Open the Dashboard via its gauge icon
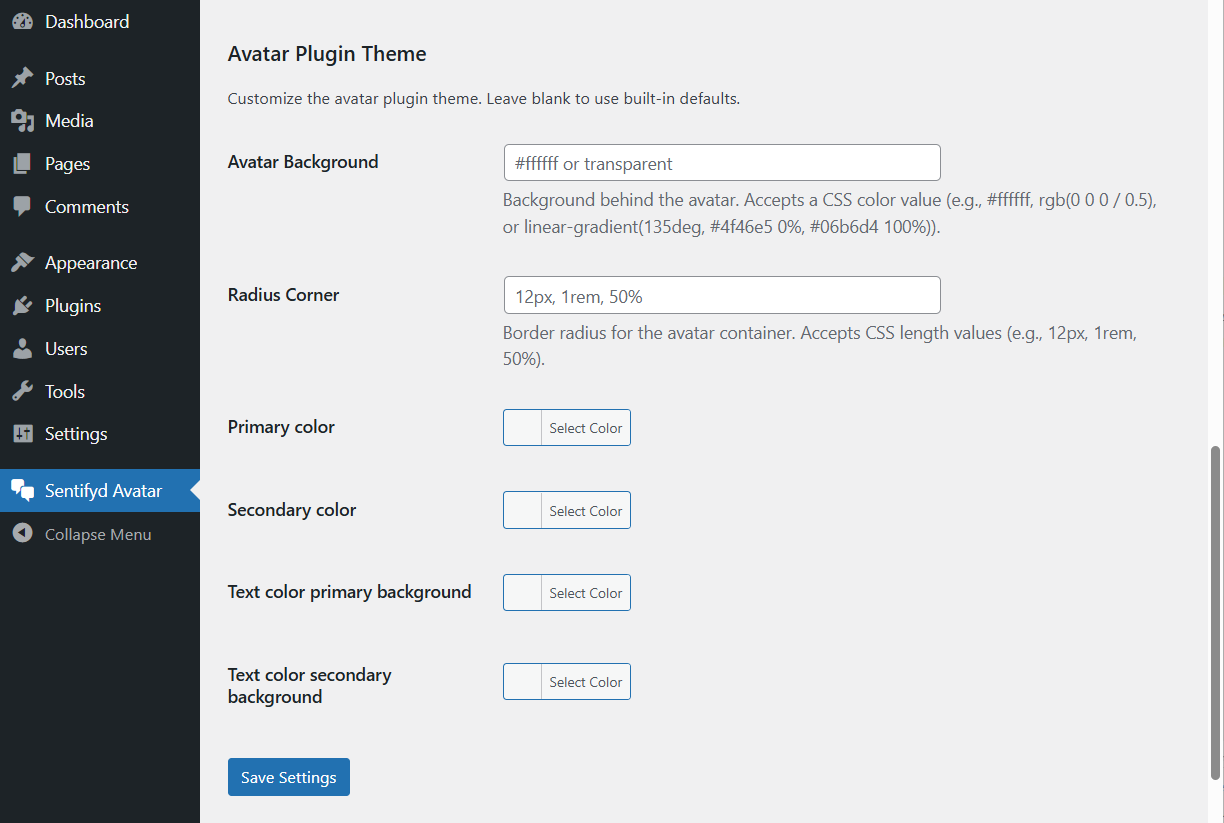The image size is (1224, 823). point(22,21)
